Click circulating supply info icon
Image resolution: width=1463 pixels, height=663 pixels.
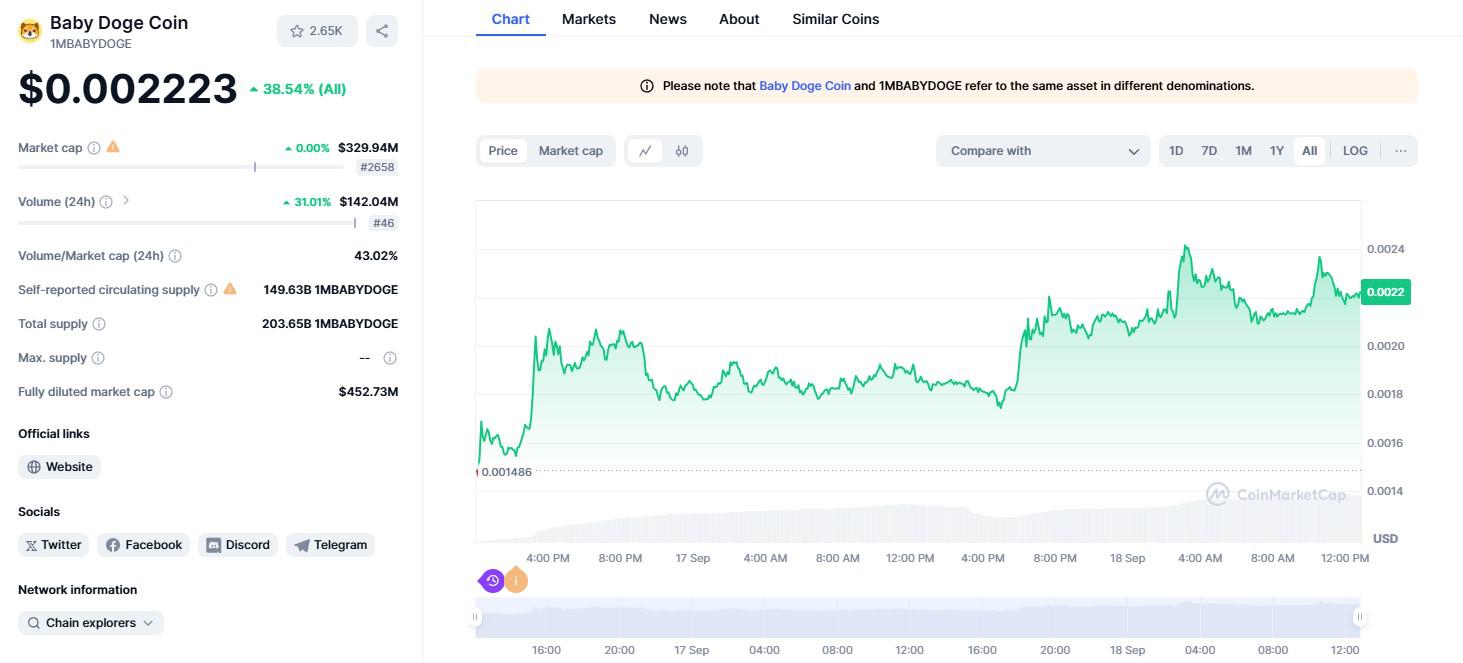pos(211,290)
